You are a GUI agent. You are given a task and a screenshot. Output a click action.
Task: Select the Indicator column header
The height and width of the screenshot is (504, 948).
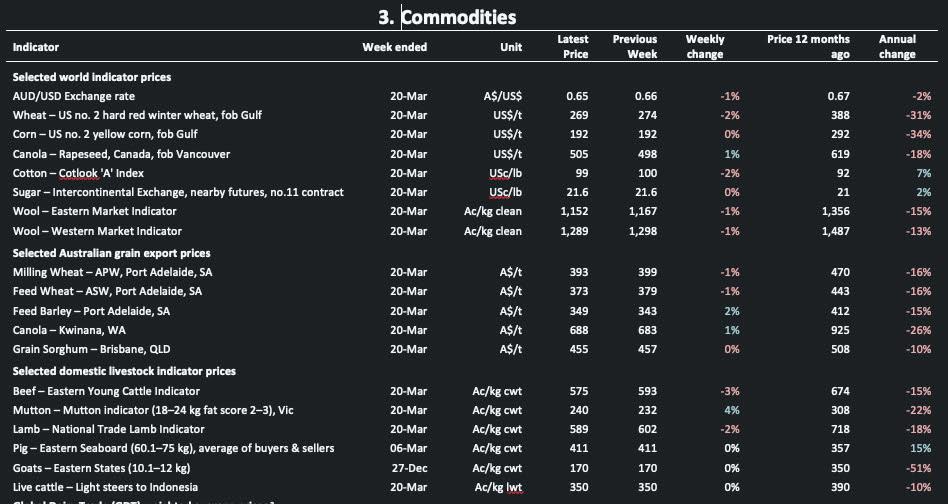point(36,47)
